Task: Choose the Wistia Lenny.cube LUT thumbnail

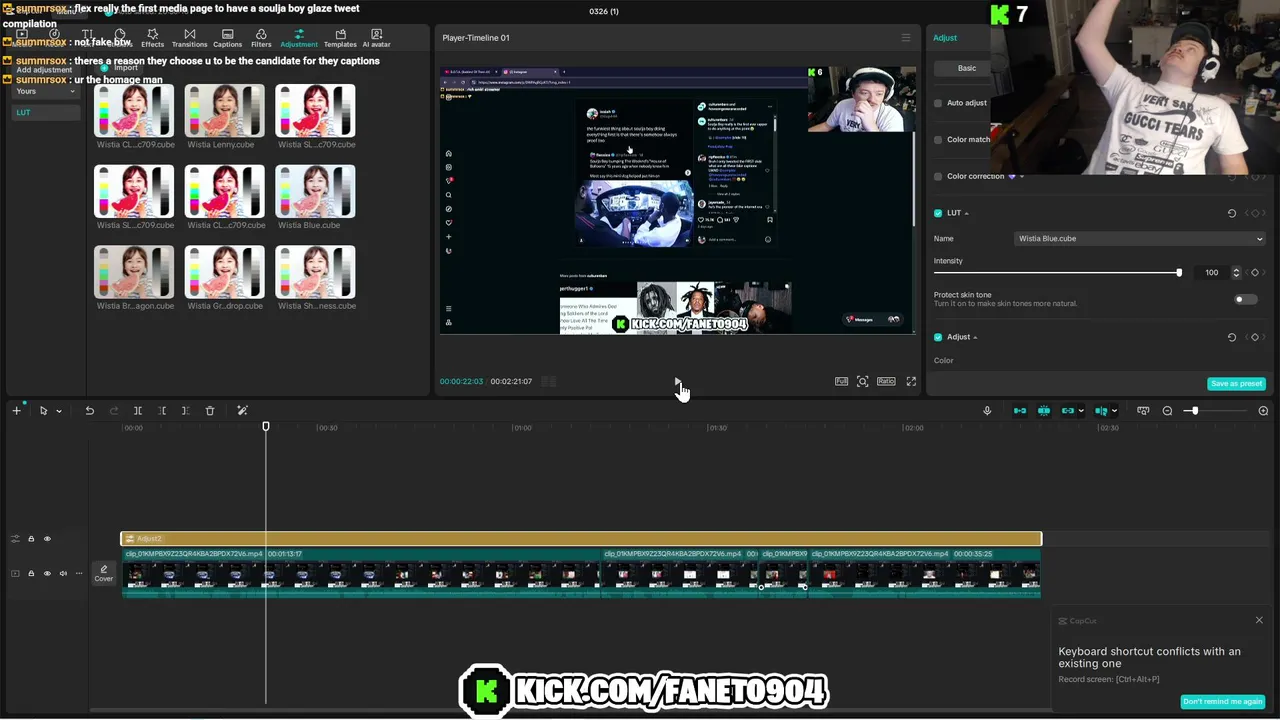Action: [x=225, y=110]
